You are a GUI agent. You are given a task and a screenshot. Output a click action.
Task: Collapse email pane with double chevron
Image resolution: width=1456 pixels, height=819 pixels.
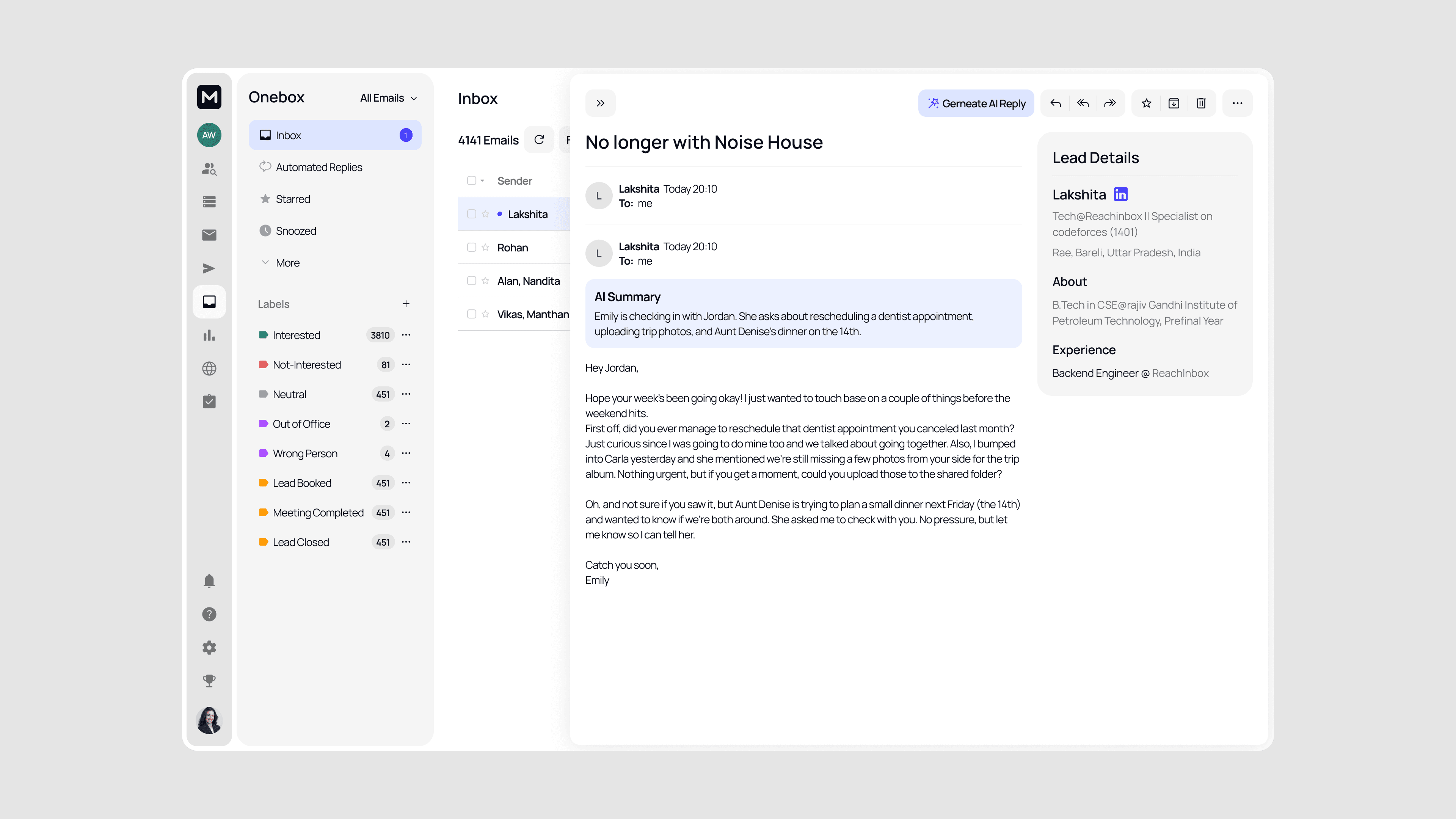pos(600,103)
